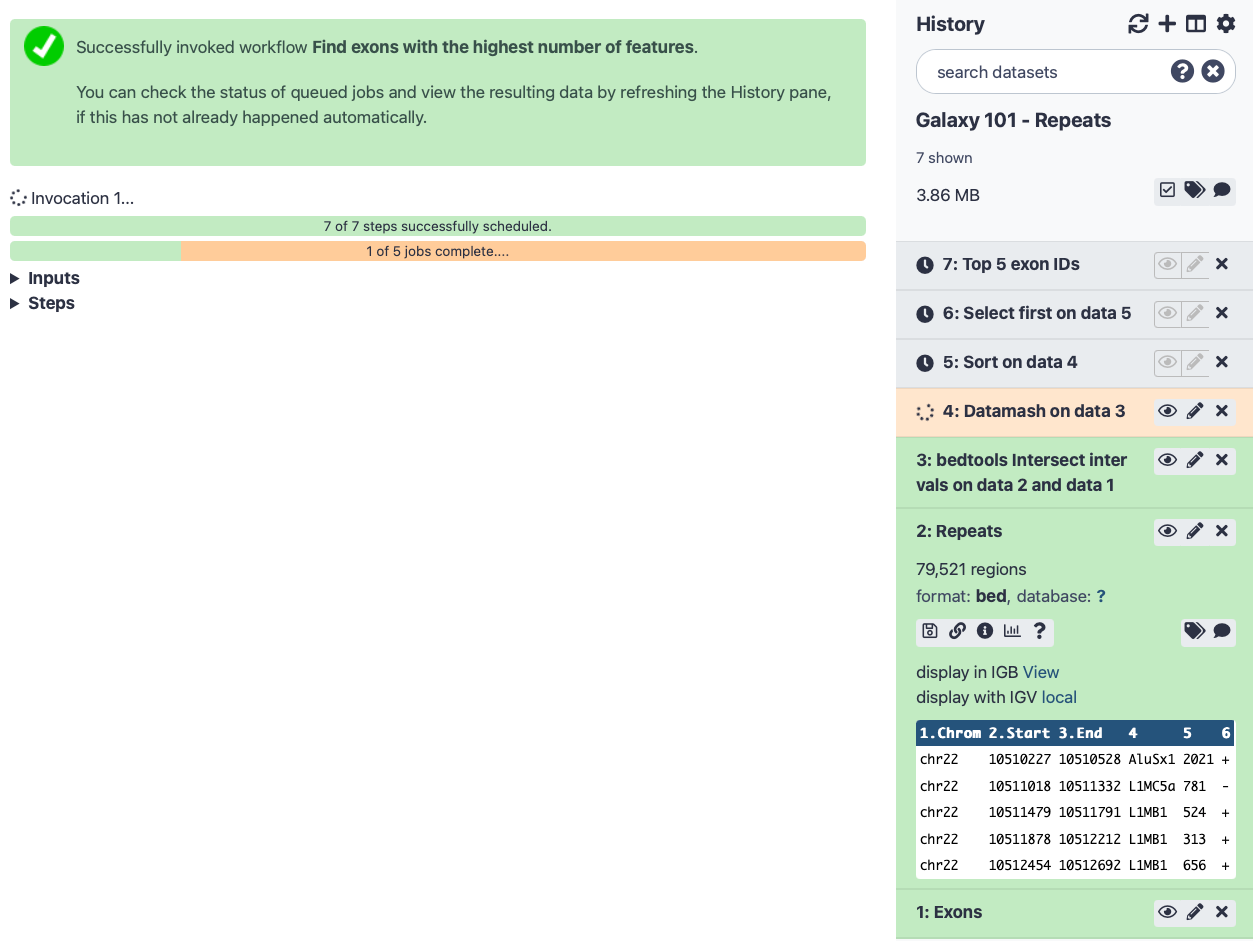This screenshot has width=1253, height=941.
Task: Select the AluSx1 cell in Repeats preview
Action: 1152,760
